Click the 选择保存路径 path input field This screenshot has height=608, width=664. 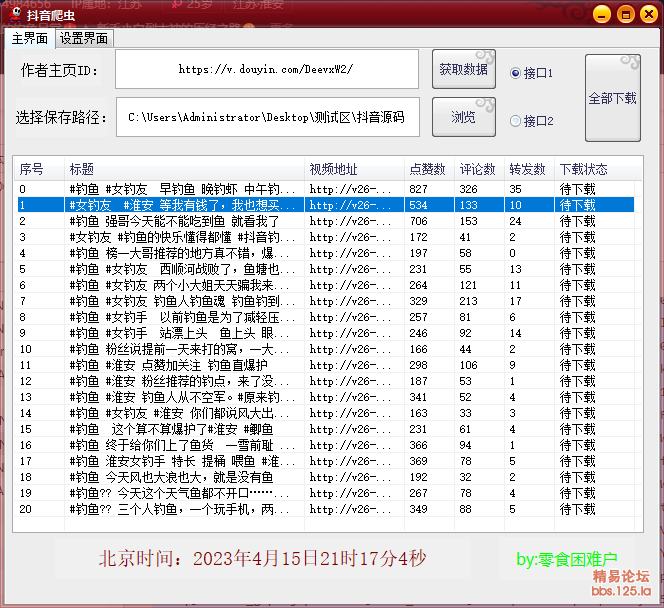click(x=268, y=117)
